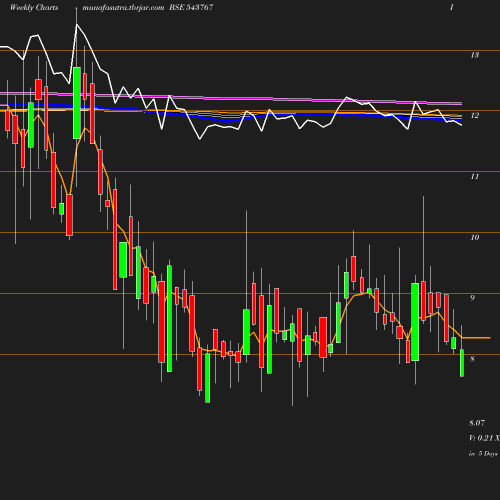The height and width of the screenshot is (500, 500).
Task: Click the price axis label 11
Action: point(475,176)
